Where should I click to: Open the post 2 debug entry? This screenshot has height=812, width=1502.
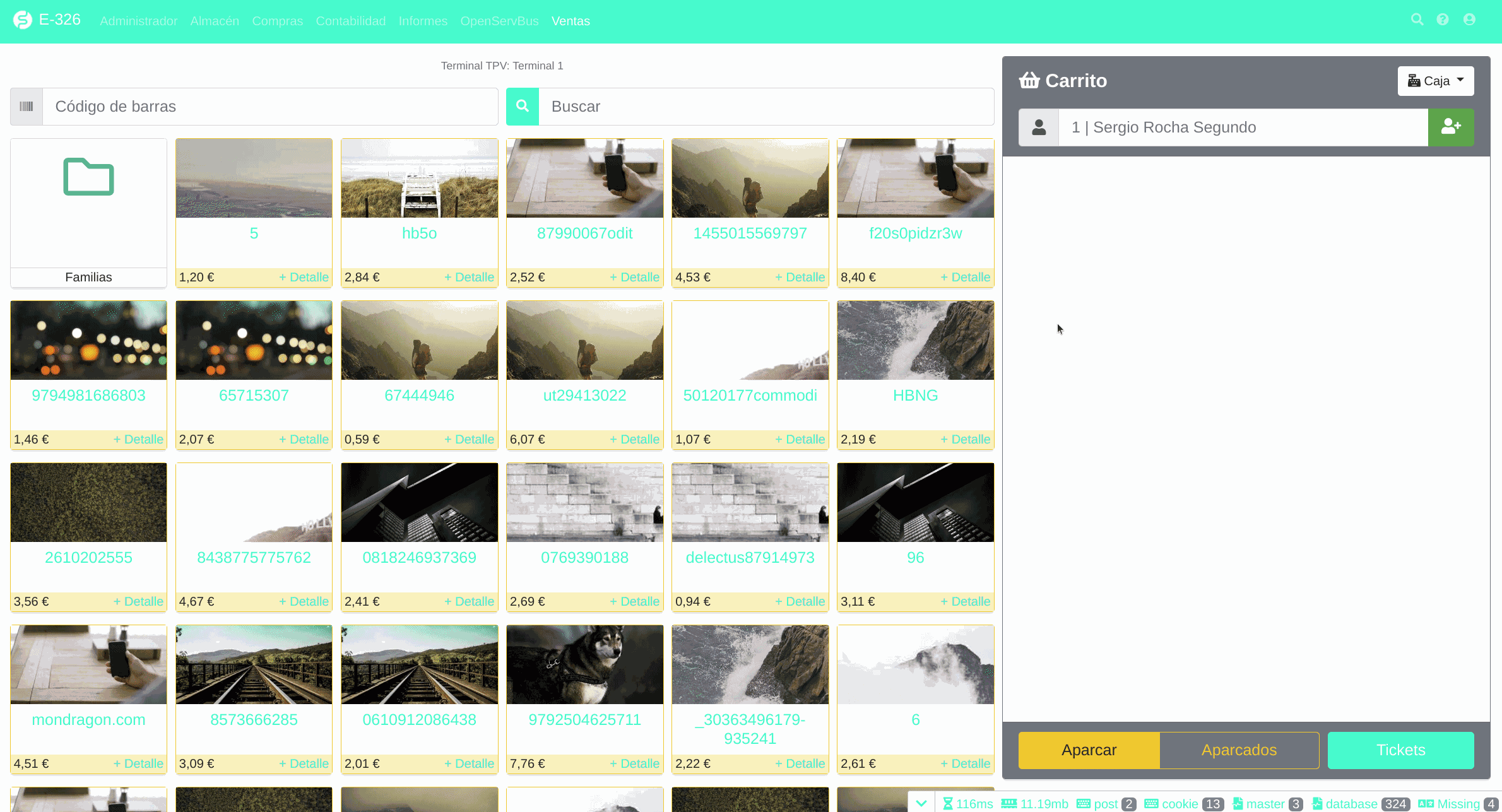(x=1107, y=804)
